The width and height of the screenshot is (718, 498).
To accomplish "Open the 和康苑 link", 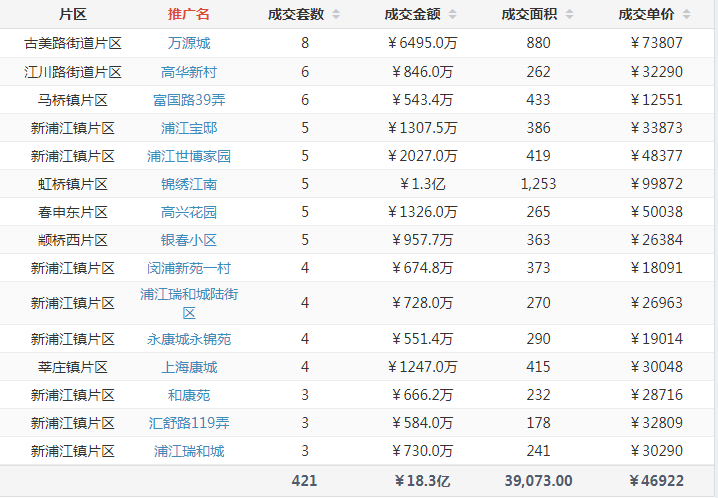I will pyautogui.click(x=189, y=395).
